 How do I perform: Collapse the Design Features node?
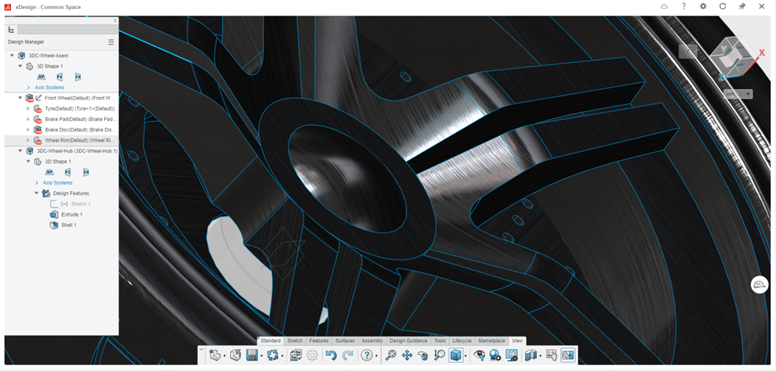pos(36,193)
